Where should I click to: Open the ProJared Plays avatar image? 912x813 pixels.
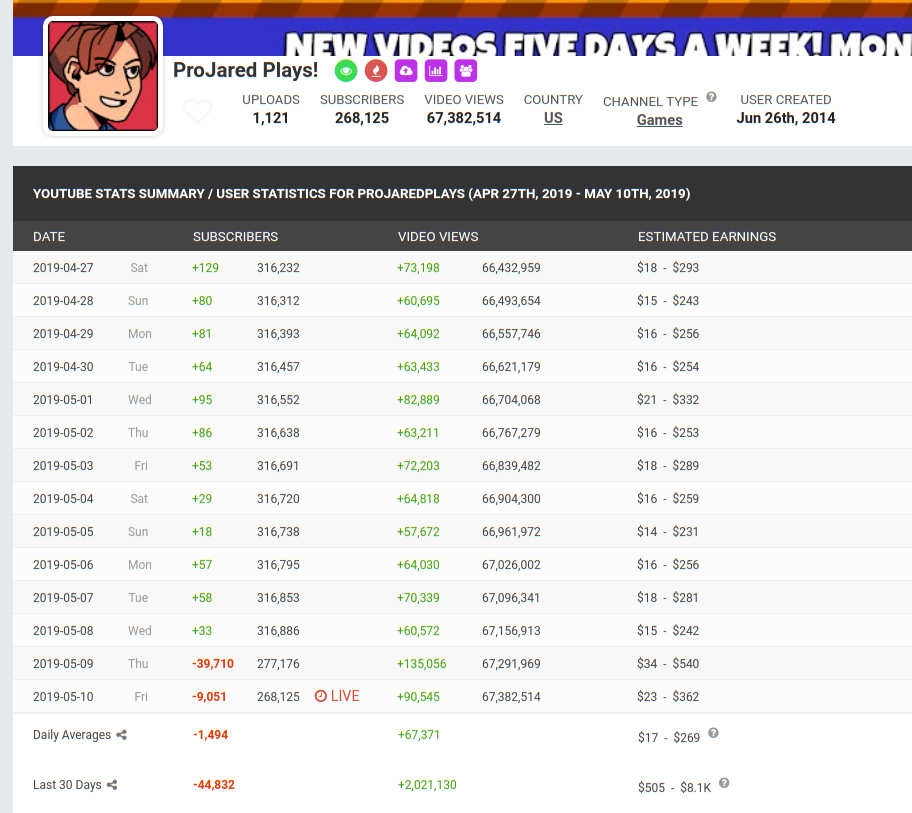103,76
